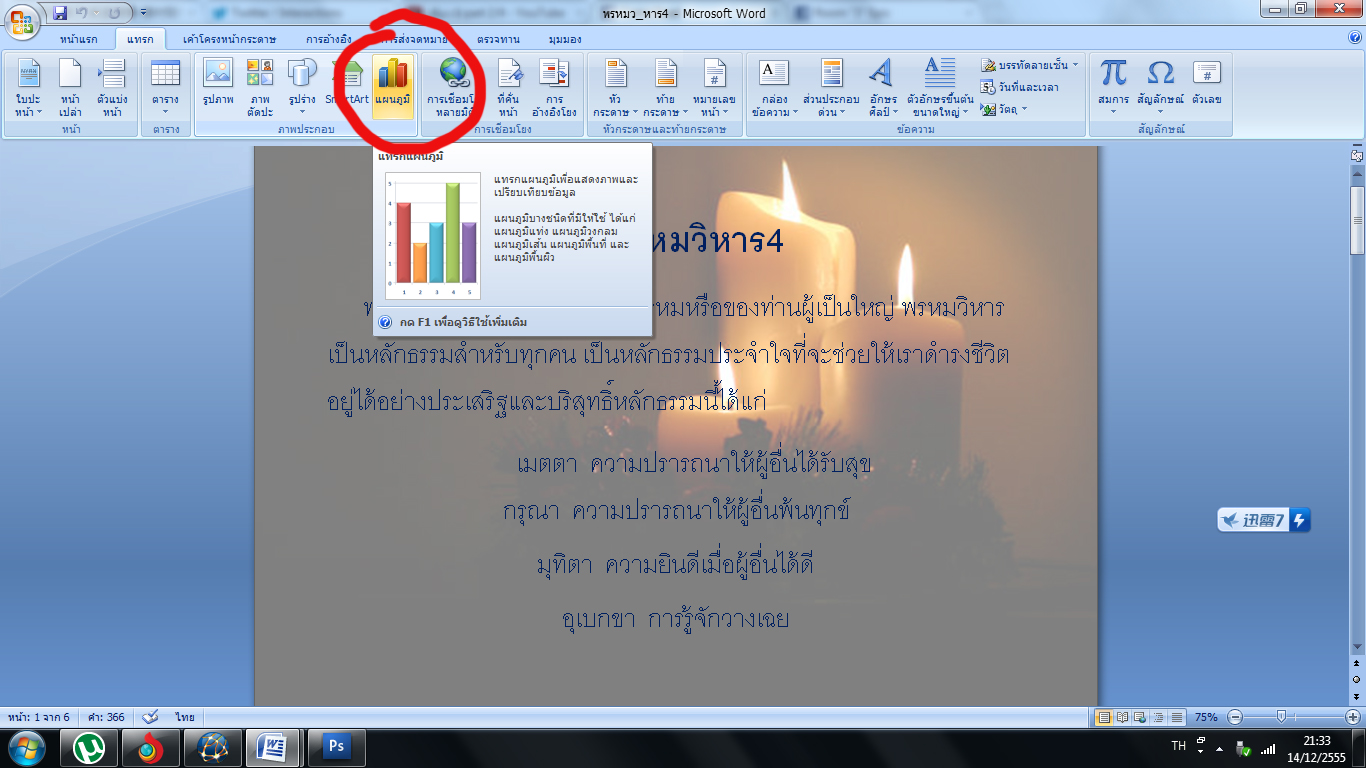Switch to Outline view
Screen dimensions: 1366x768
click(1159, 717)
